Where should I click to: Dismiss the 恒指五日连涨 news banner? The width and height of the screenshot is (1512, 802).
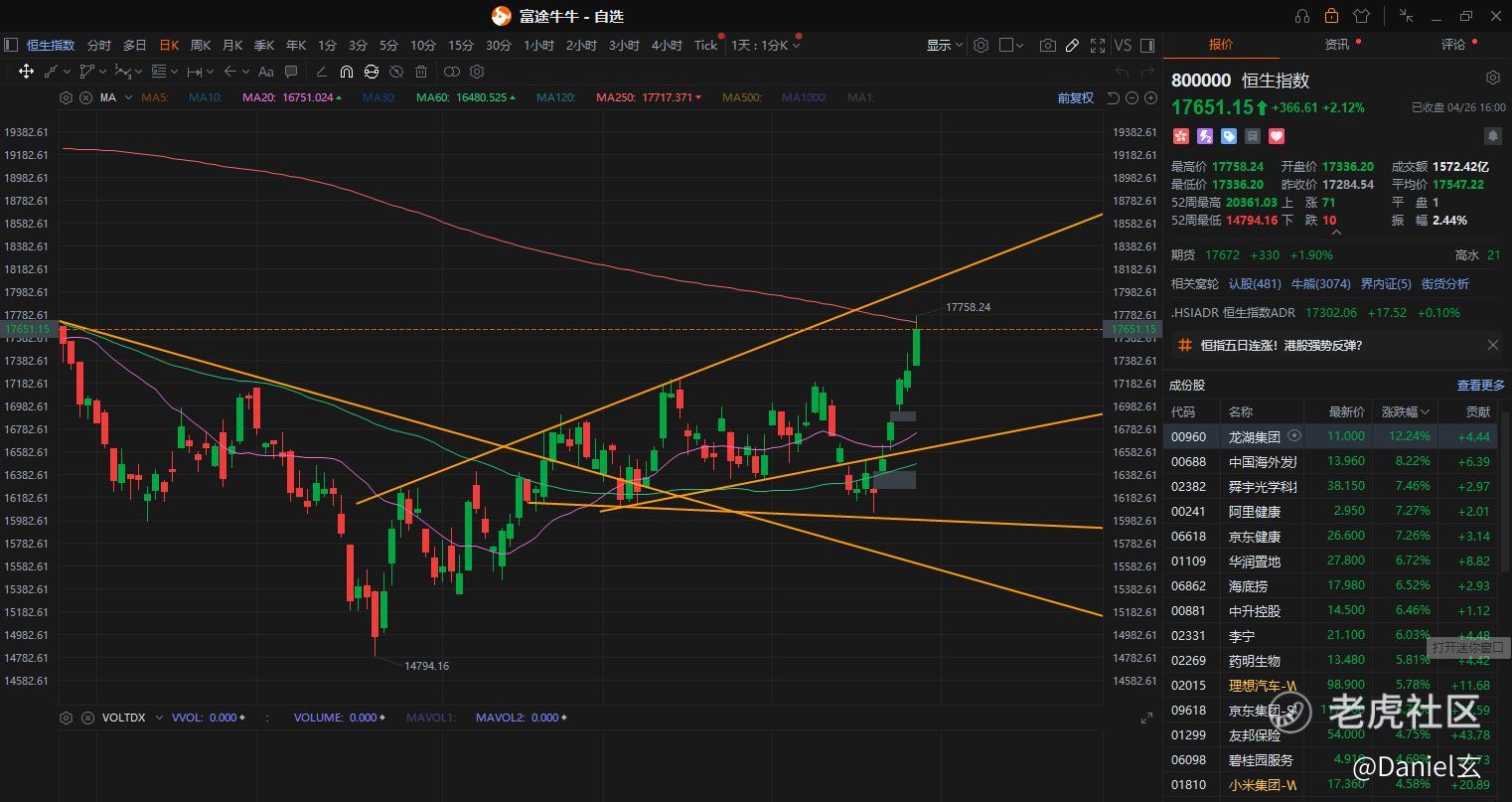pyautogui.click(x=1492, y=345)
